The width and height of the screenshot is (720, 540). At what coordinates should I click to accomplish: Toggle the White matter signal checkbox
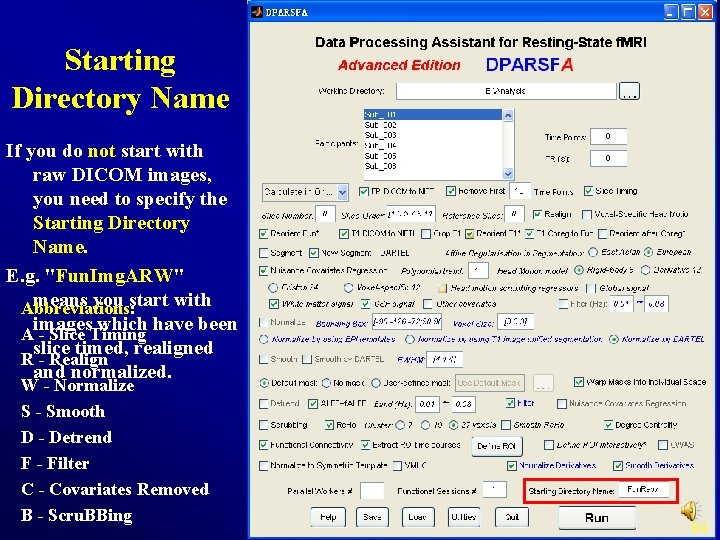[274, 304]
